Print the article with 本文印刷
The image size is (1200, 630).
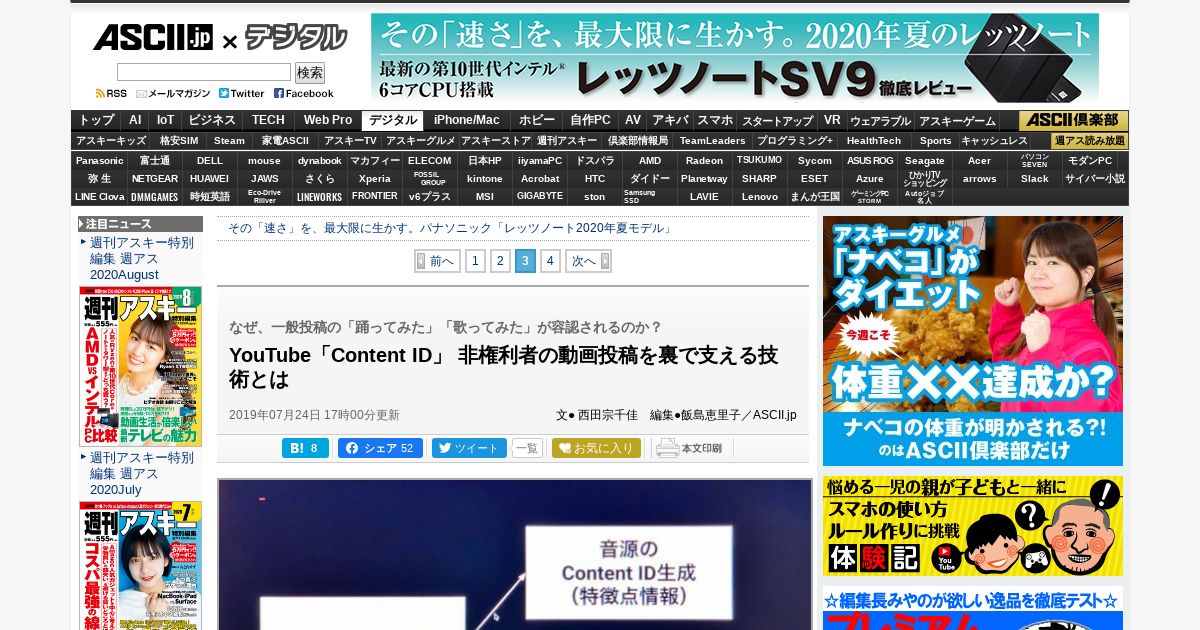click(x=690, y=448)
